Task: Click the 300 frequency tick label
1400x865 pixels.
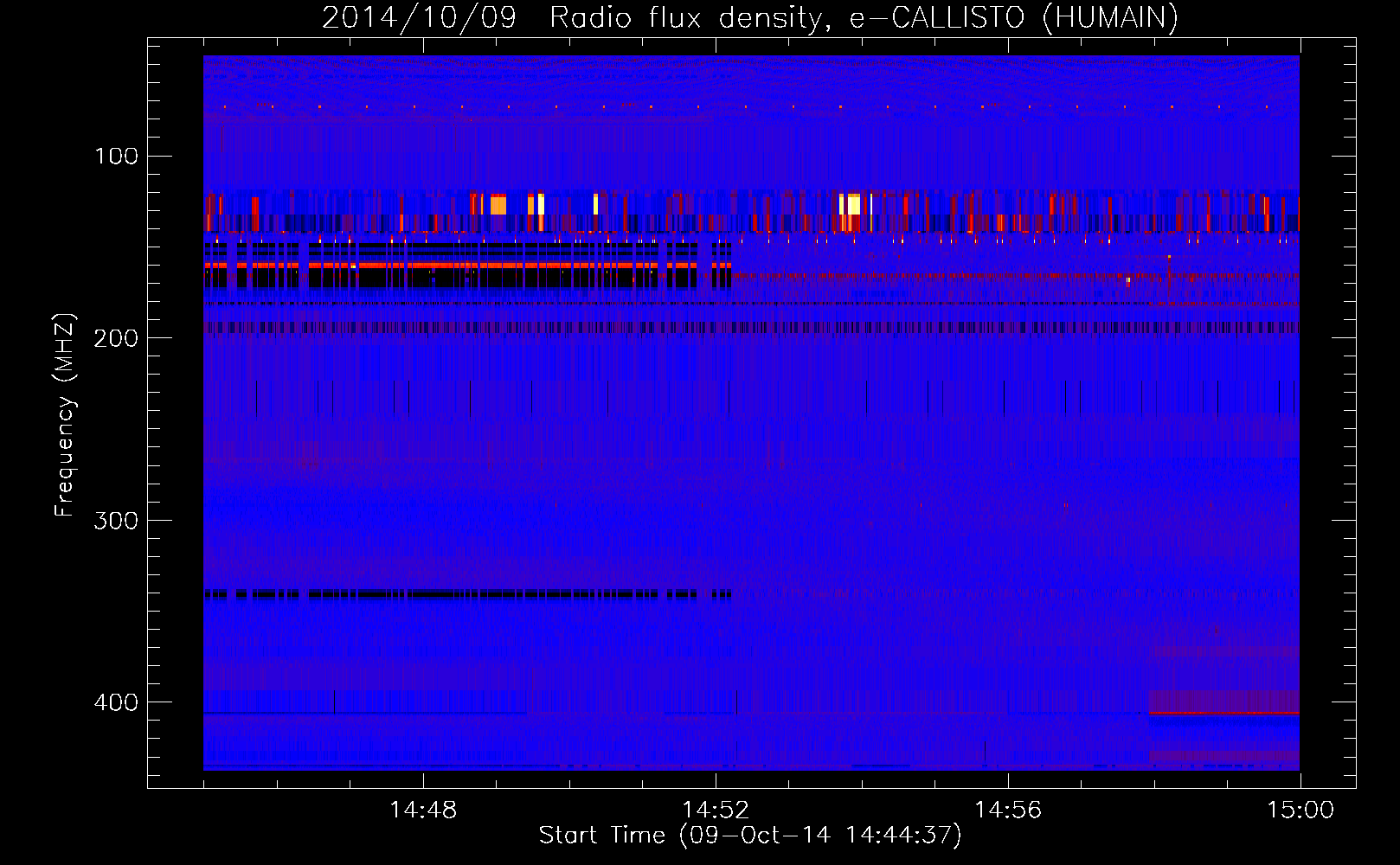Action: [x=117, y=521]
